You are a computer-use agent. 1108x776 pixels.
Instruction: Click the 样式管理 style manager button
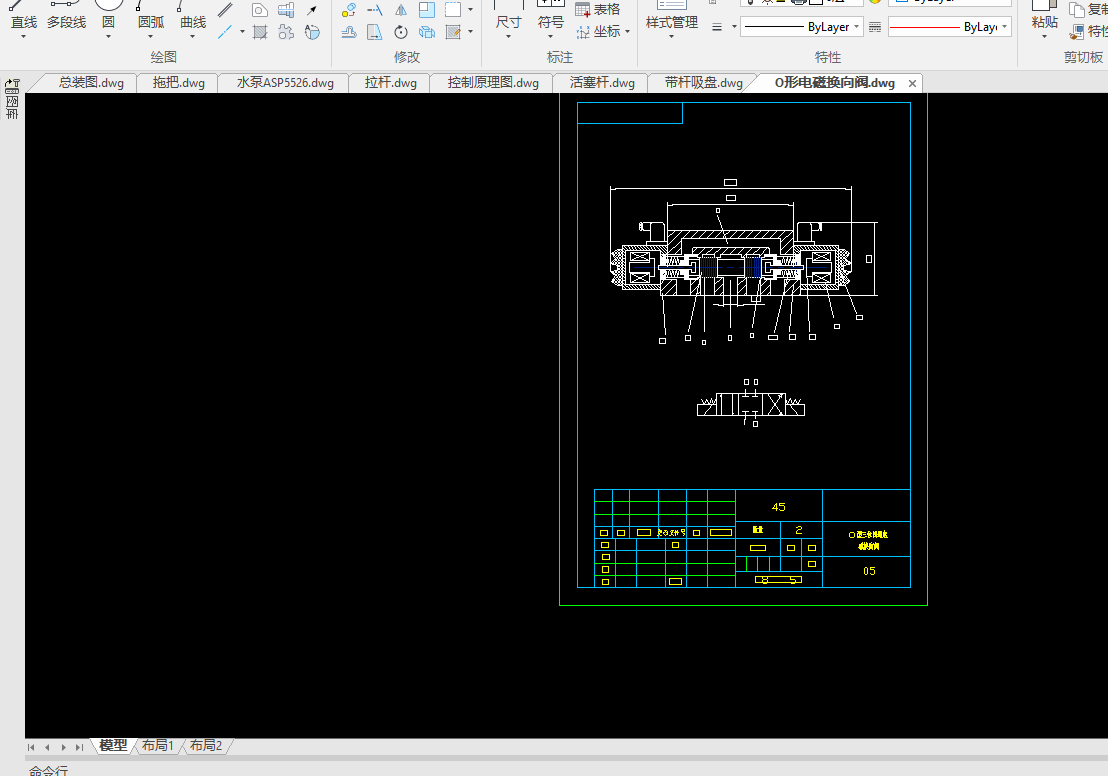(x=671, y=22)
